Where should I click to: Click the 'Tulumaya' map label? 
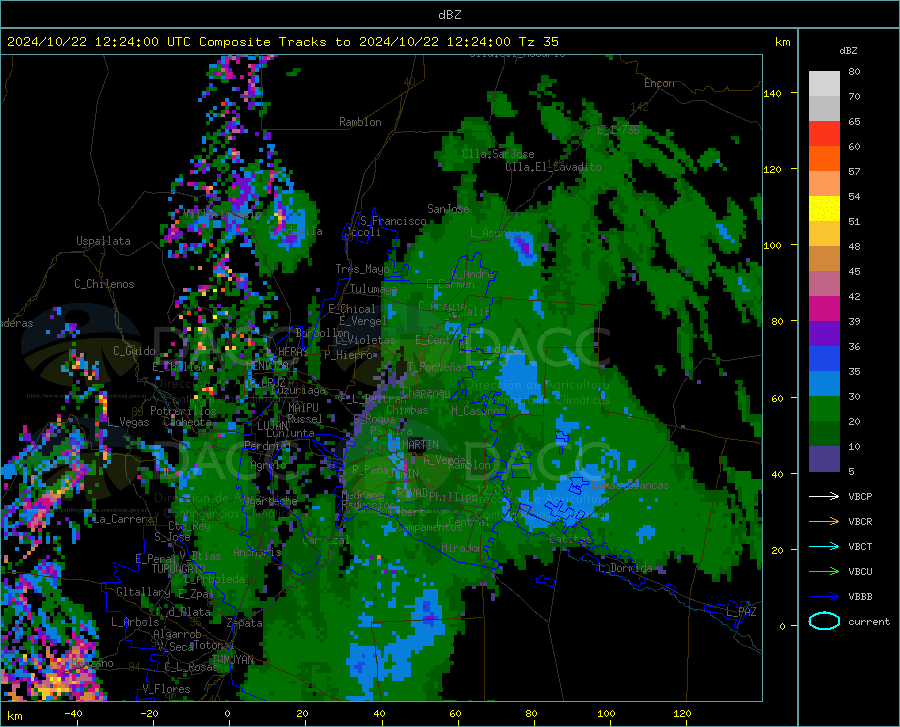click(x=373, y=289)
